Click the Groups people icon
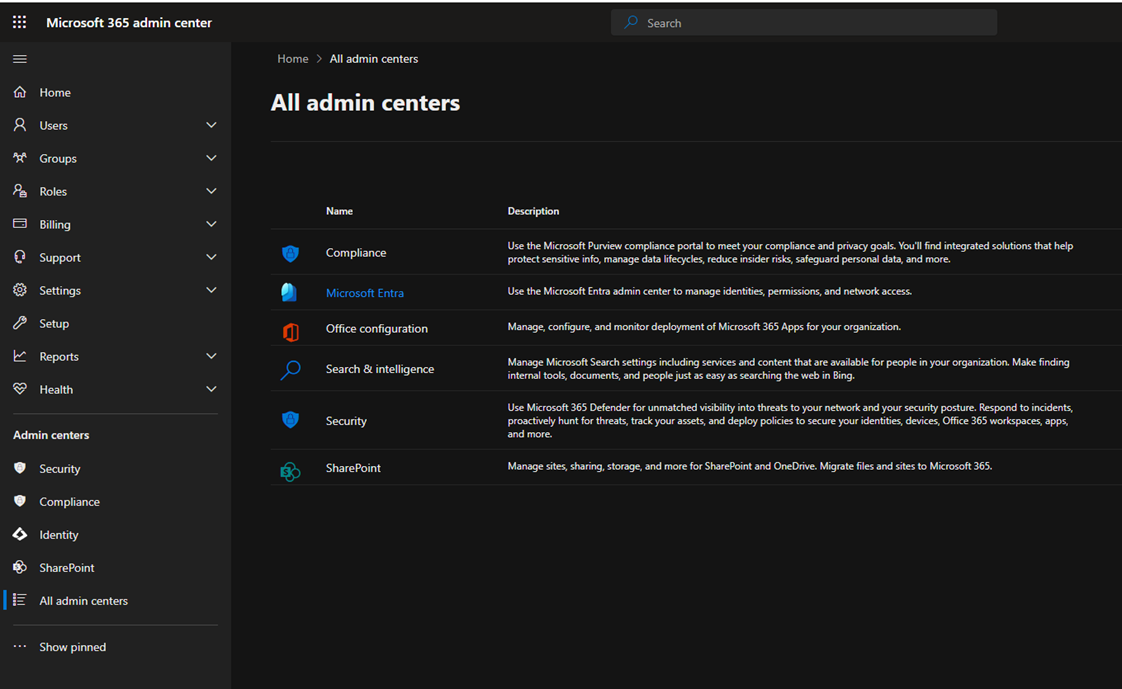This screenshot has height=689, width=1122. click(x=20, y=158)
